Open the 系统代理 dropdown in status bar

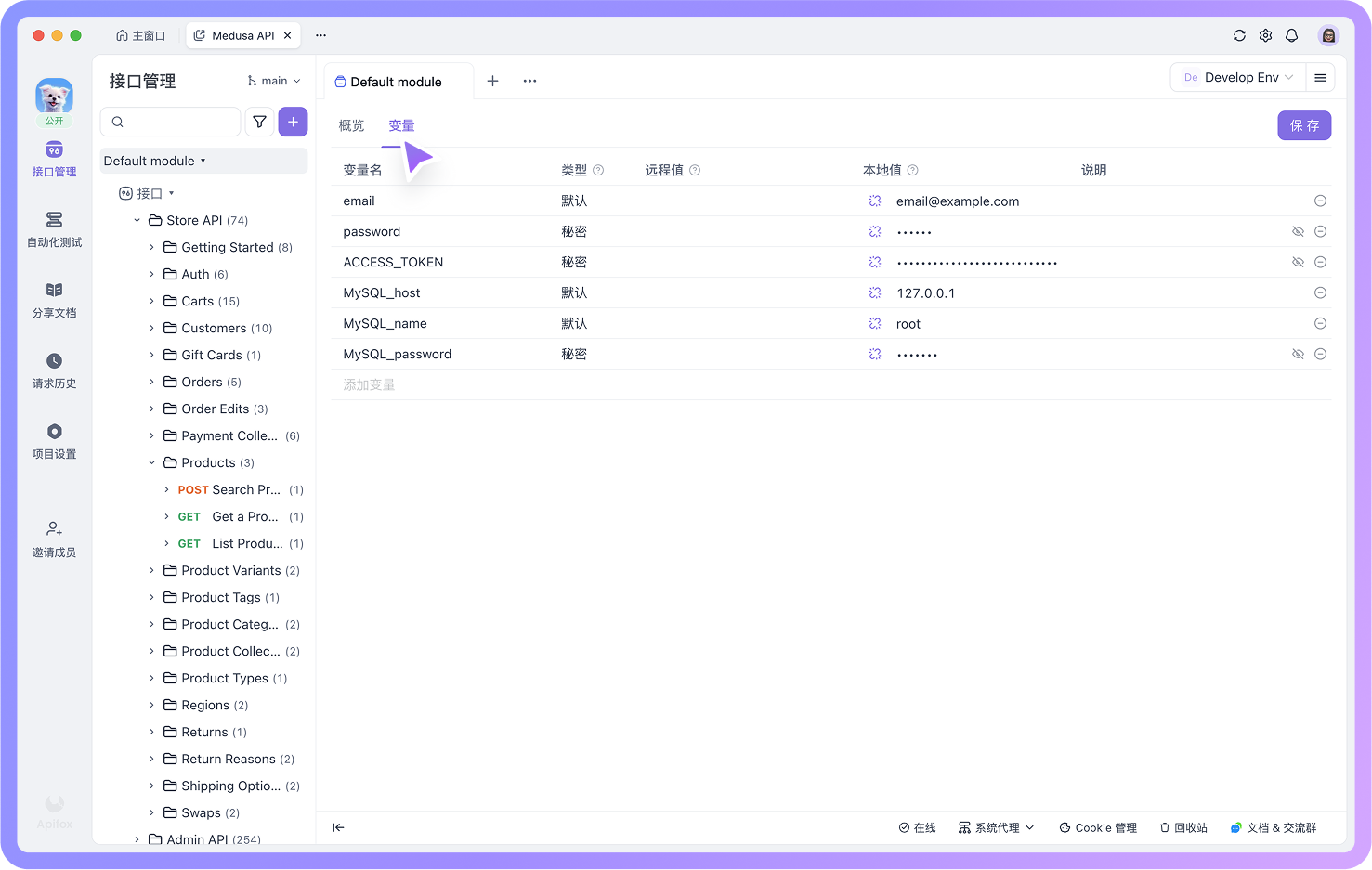997,827
